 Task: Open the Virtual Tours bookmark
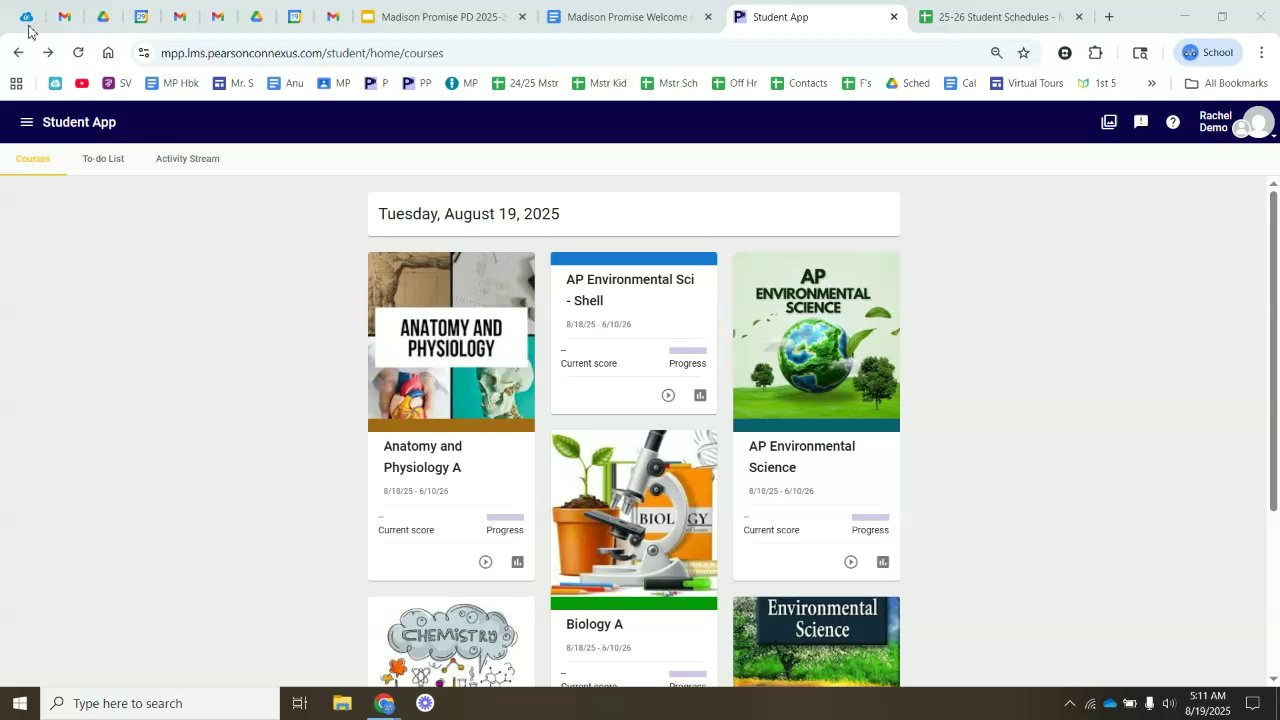pos(1026,83)
